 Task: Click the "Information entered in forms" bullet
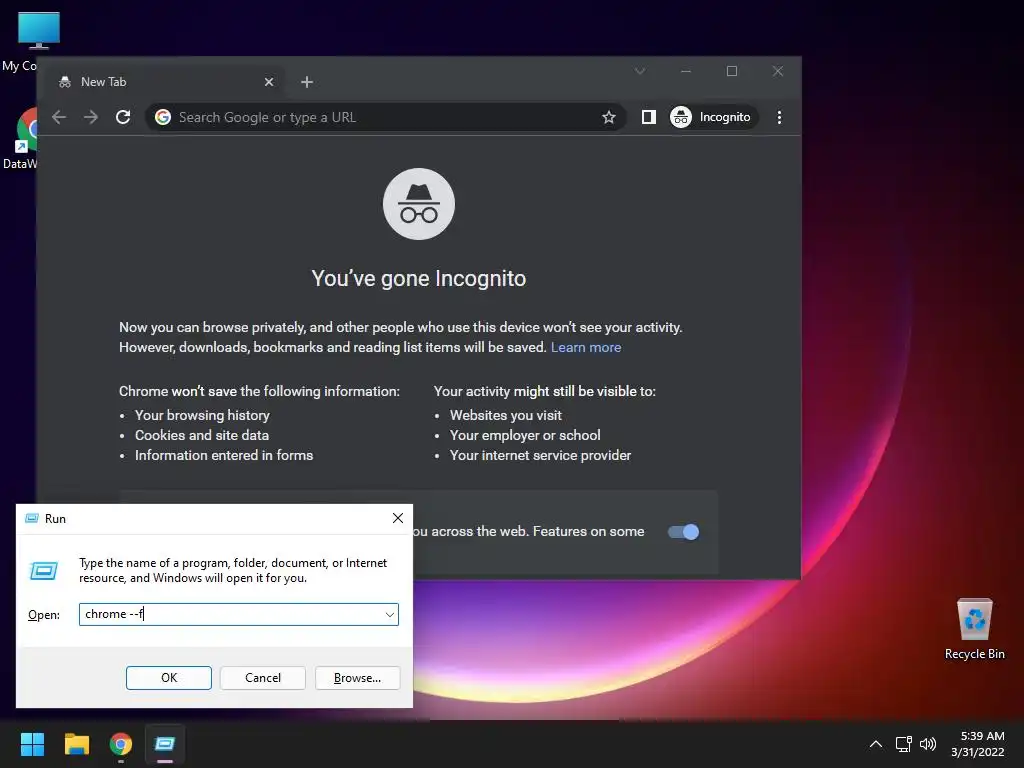(x=224, y=455)
